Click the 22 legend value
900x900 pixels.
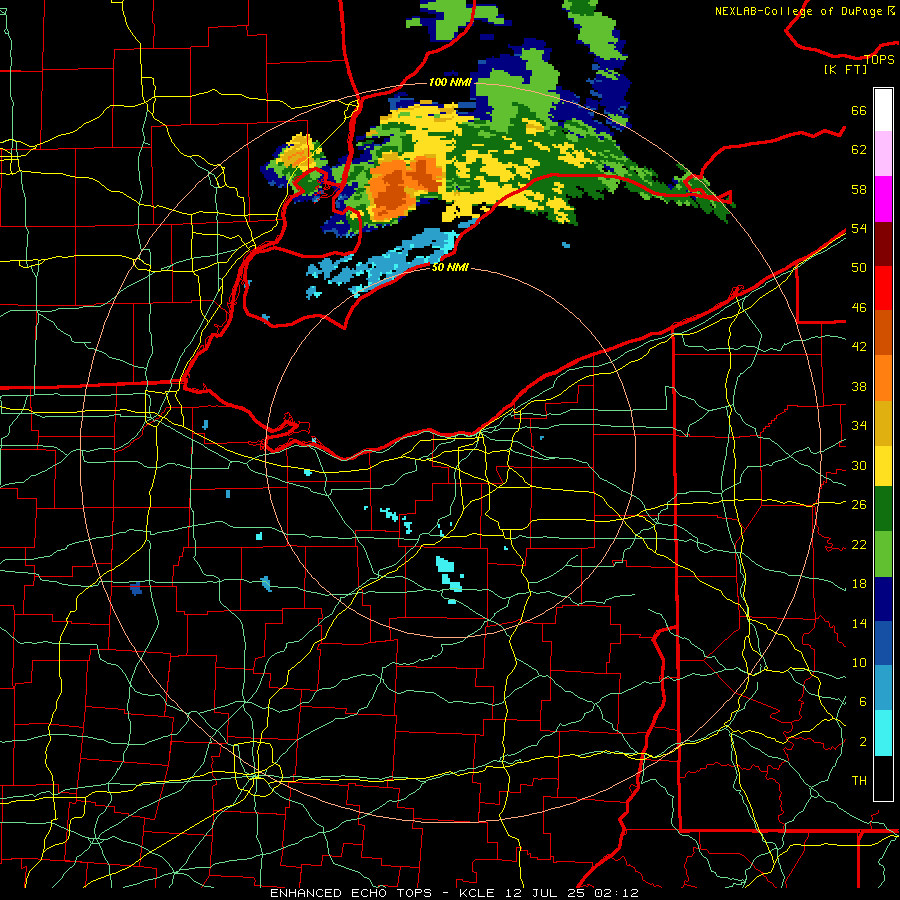(x=859, y=544)
